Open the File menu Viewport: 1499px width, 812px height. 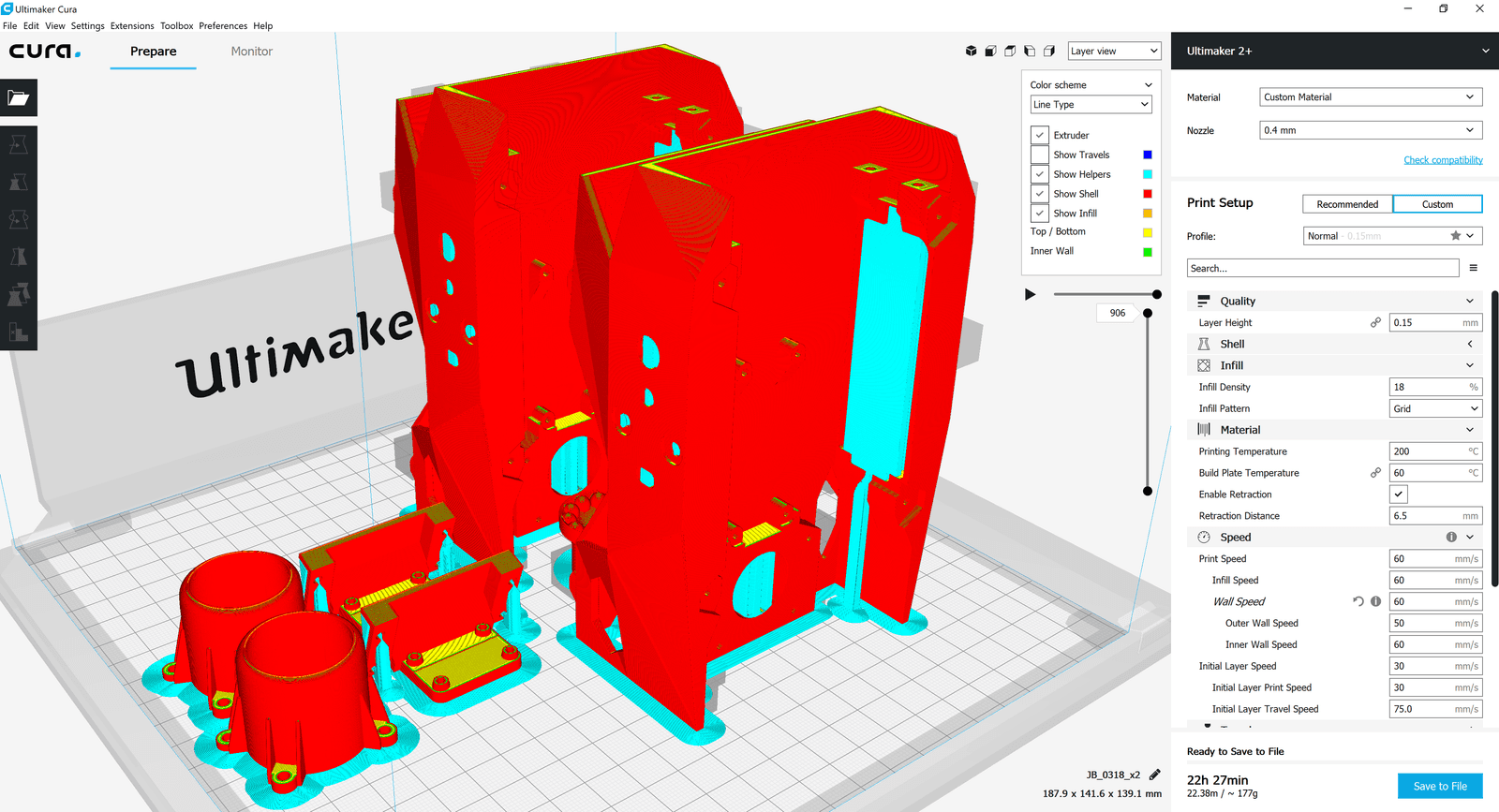10,26
